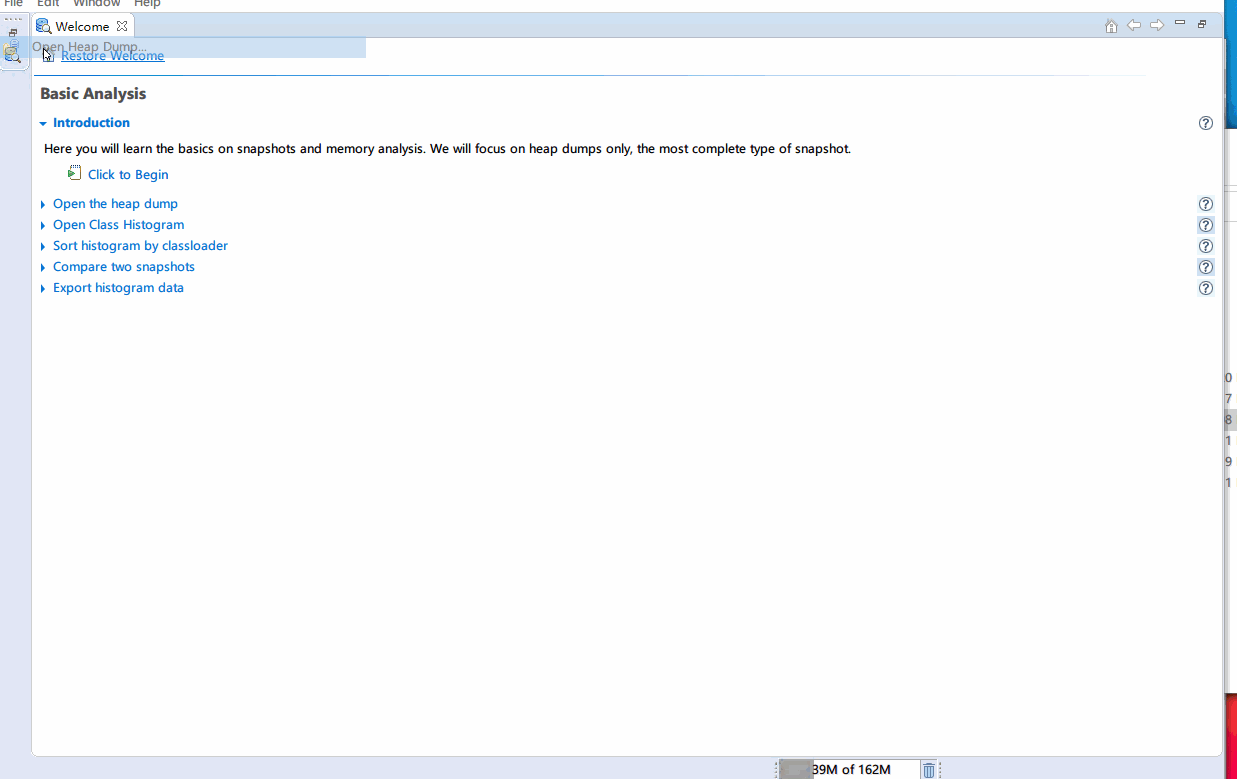Viewport: 1237px width, 779px height.
Task: Click the Click to Begin link
Action: tap(128, 175)
